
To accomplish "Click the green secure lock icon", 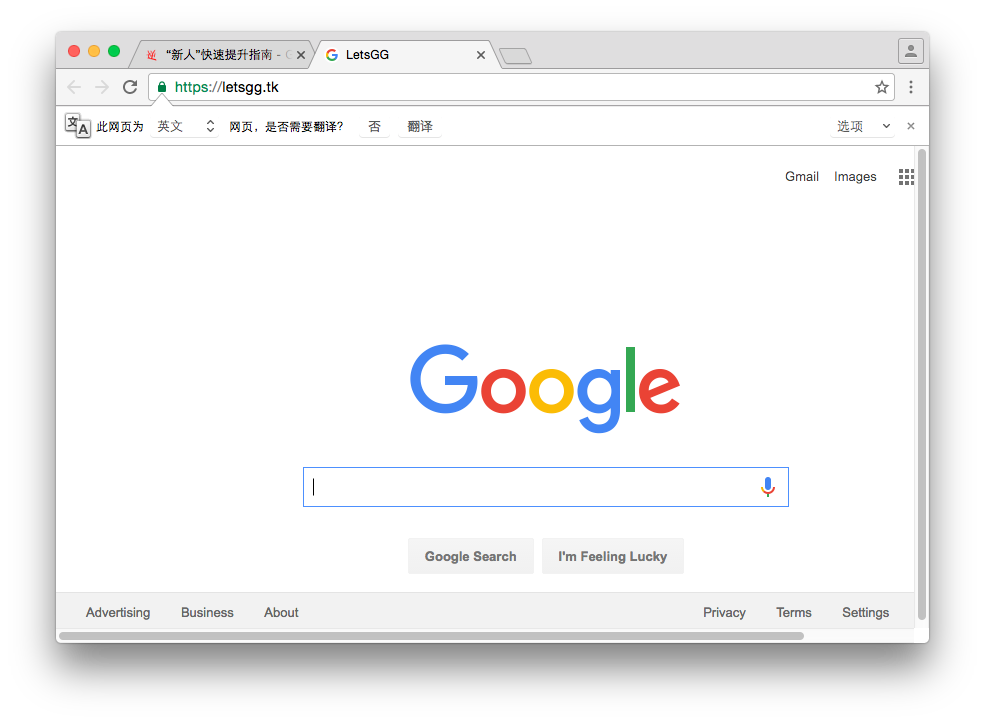I will [x=162, y=87].
